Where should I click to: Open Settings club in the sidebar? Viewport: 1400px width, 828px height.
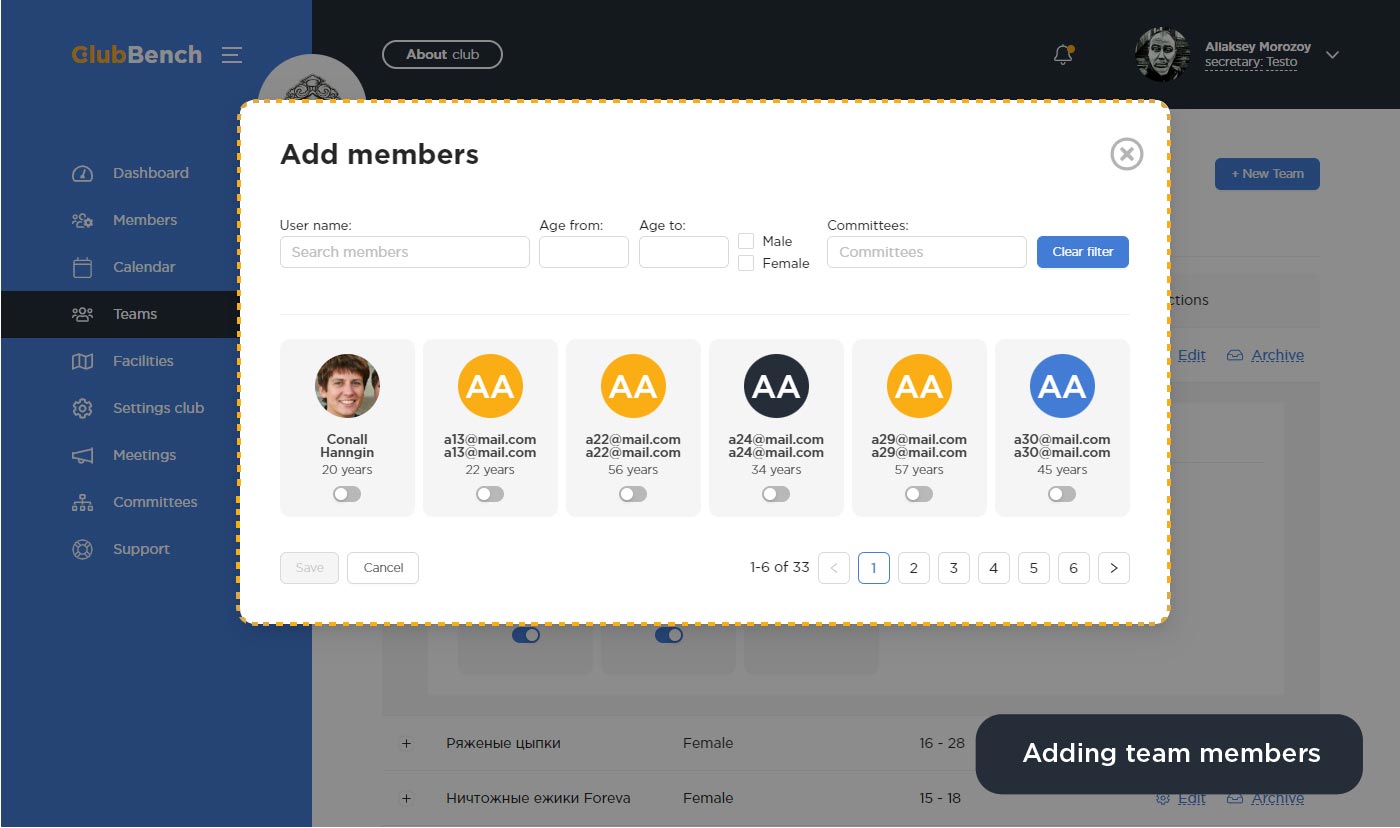coord(157,408)
